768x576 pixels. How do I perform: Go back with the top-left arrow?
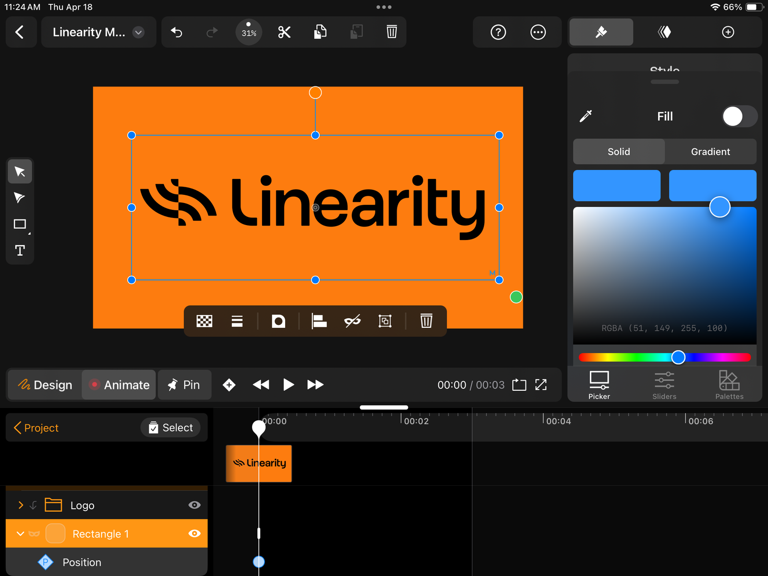point(20,32)
